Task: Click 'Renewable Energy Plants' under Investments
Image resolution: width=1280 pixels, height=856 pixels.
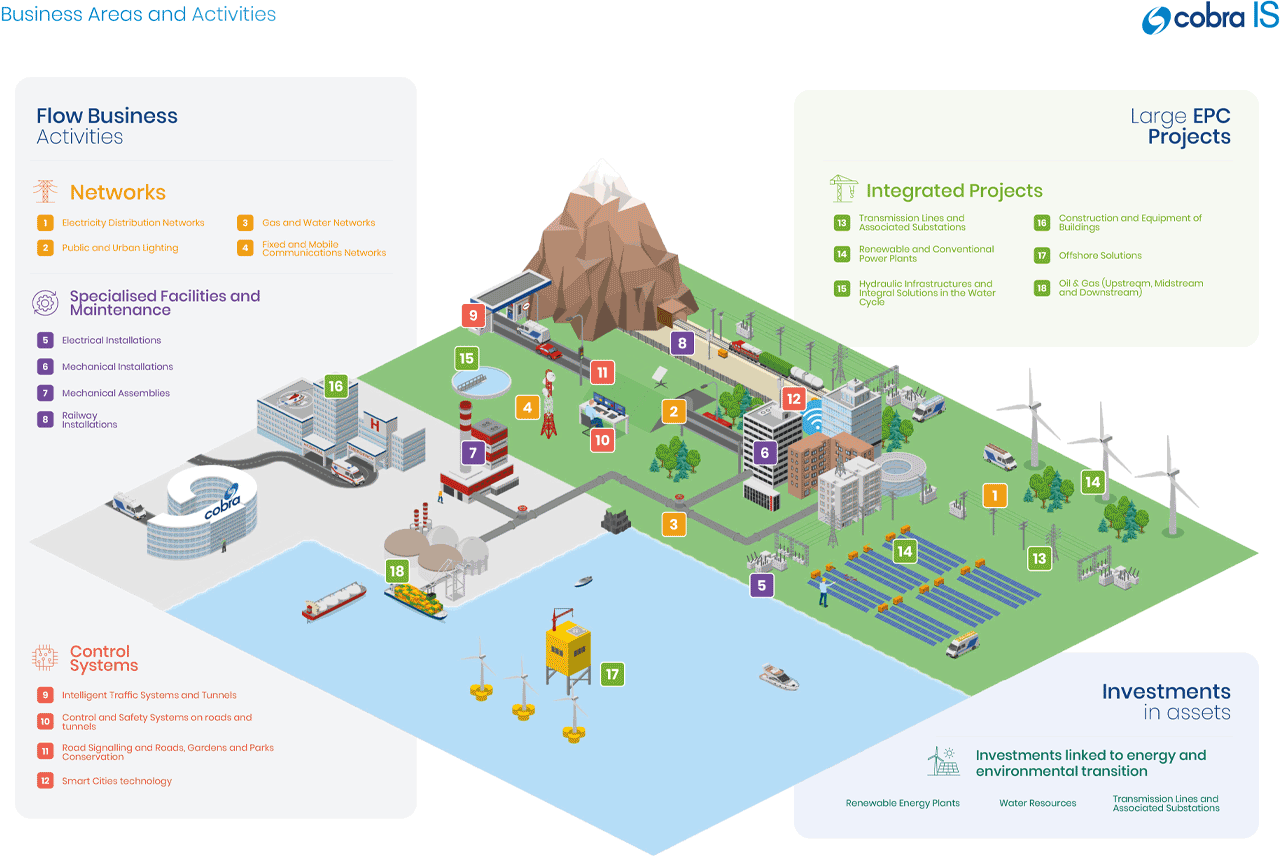Action: [x=903, y=803]
